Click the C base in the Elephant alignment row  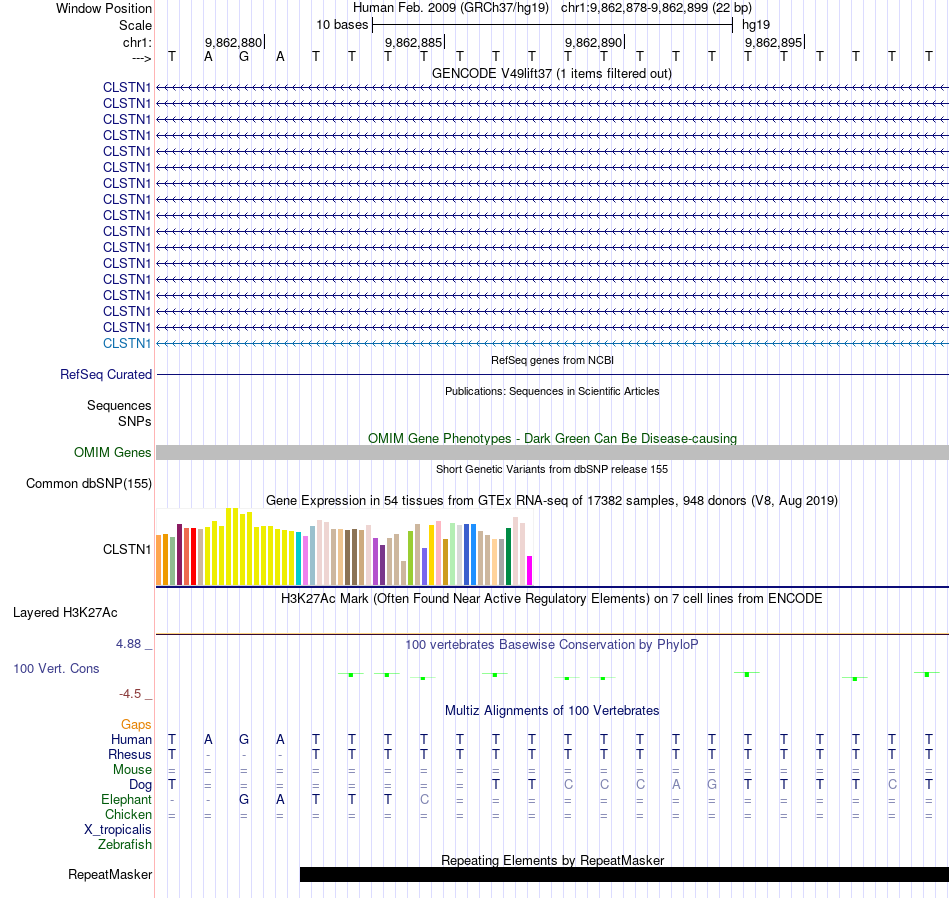pos(424,800)
